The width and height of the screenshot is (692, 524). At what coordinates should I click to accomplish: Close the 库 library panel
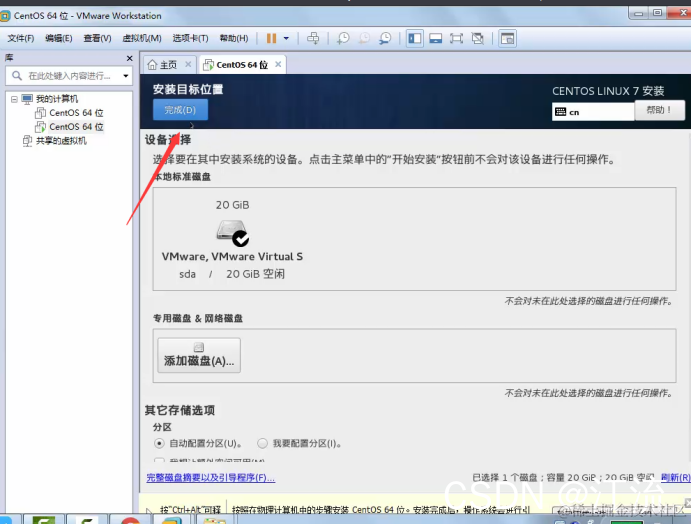[x=129, y=58]
